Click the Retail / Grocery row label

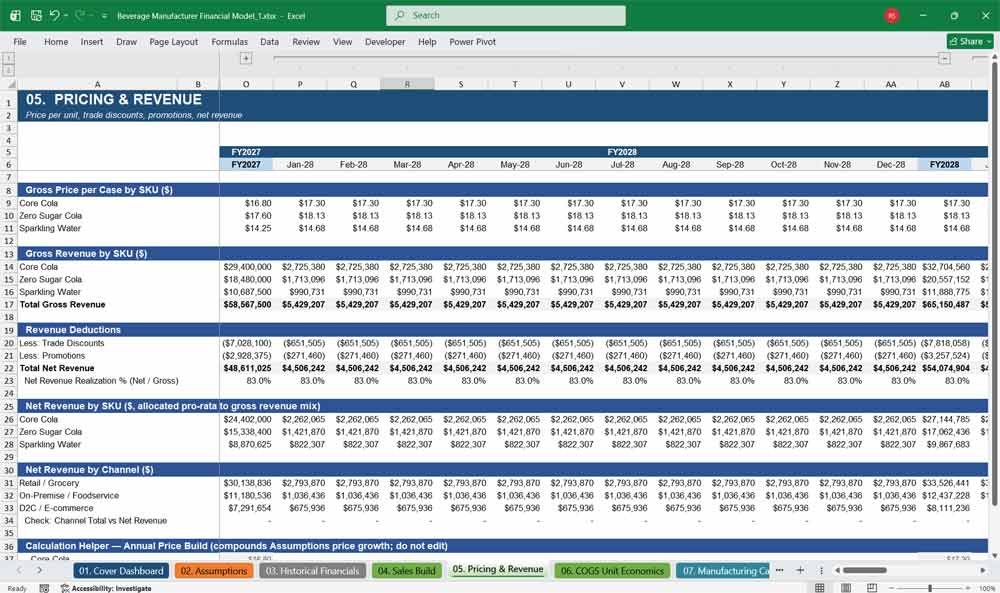coord(49,483)
